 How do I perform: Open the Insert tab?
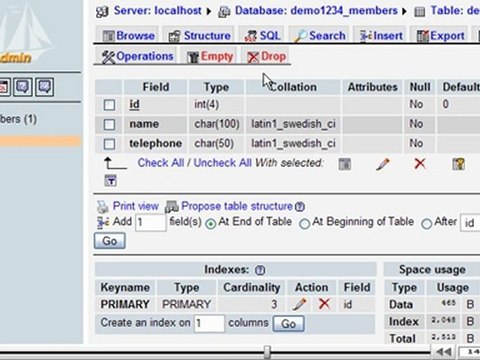point(381,35)
